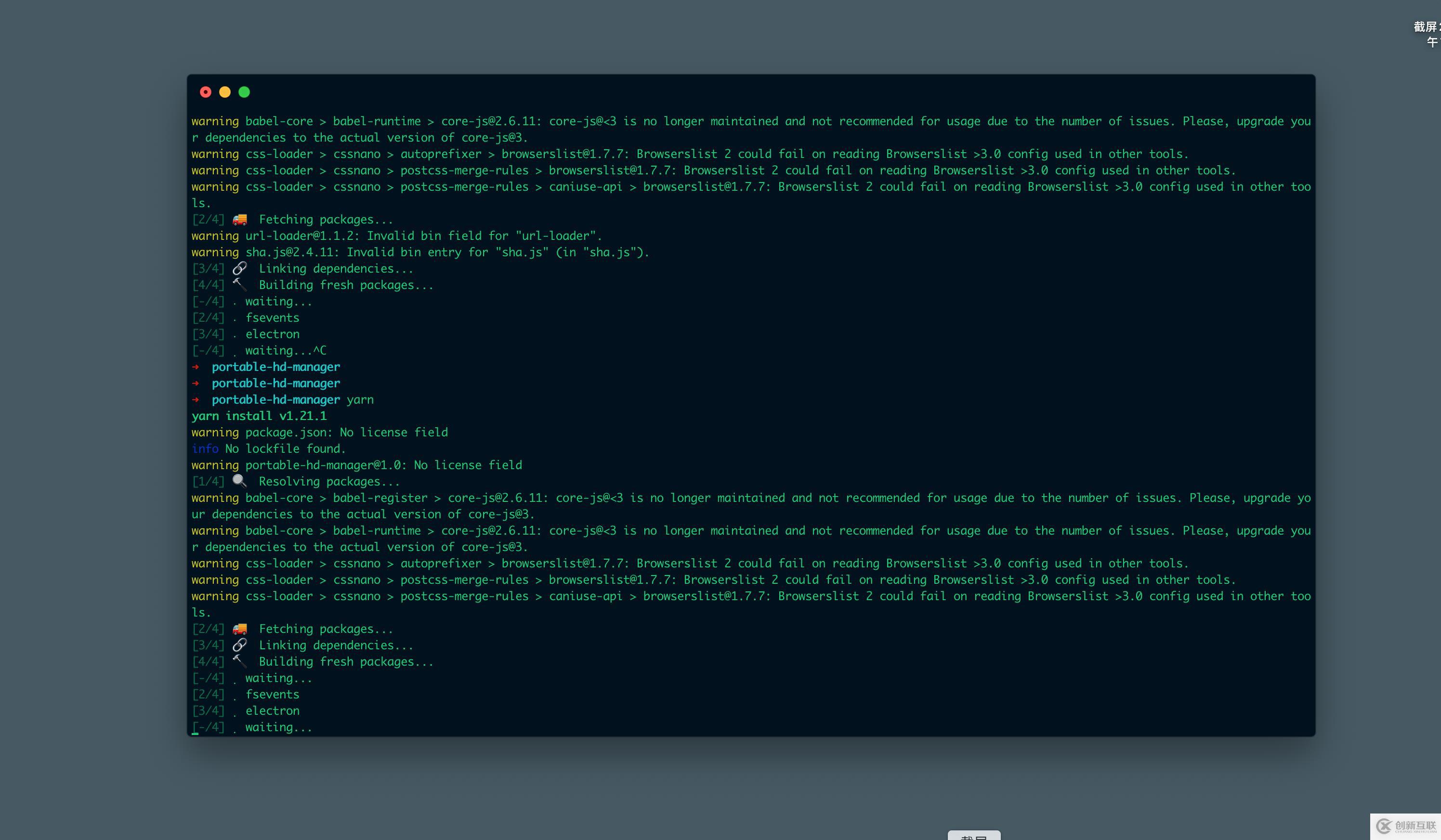Click the truck icon beside first 'Fetching packages' line
1441x840 pixels.
pos(239,219)
